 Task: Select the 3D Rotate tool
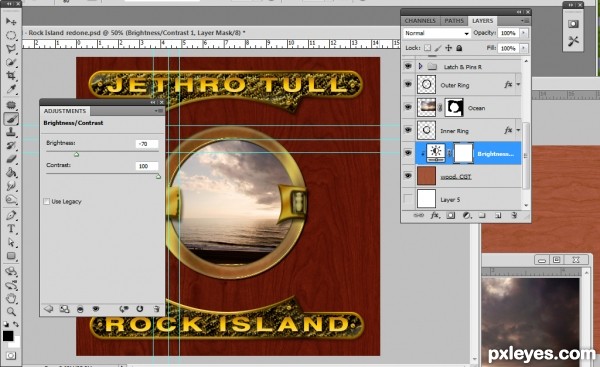(x=11, y=272)
